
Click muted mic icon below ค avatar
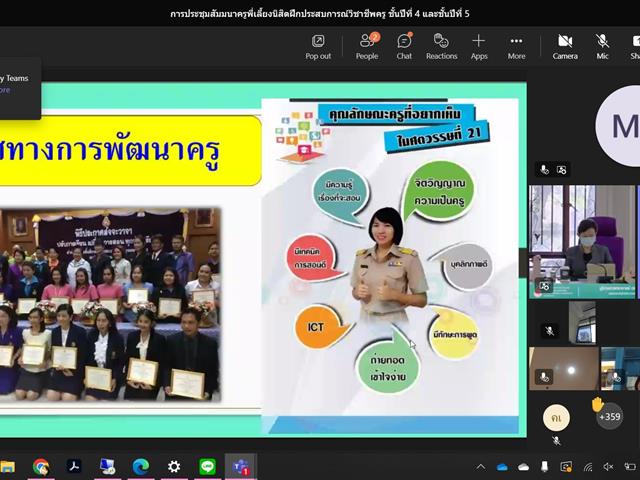[x=556, y=440]
